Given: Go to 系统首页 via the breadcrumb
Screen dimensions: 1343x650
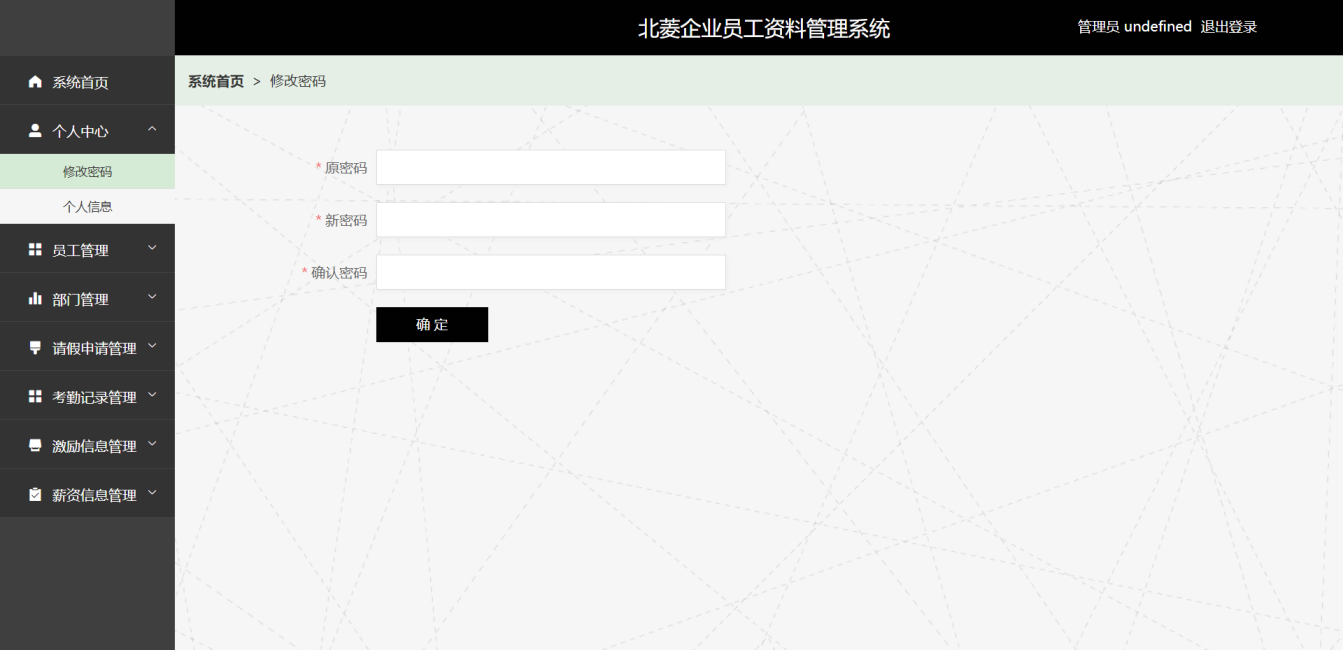Looking at the screenshot, I should tap(216, 81).
